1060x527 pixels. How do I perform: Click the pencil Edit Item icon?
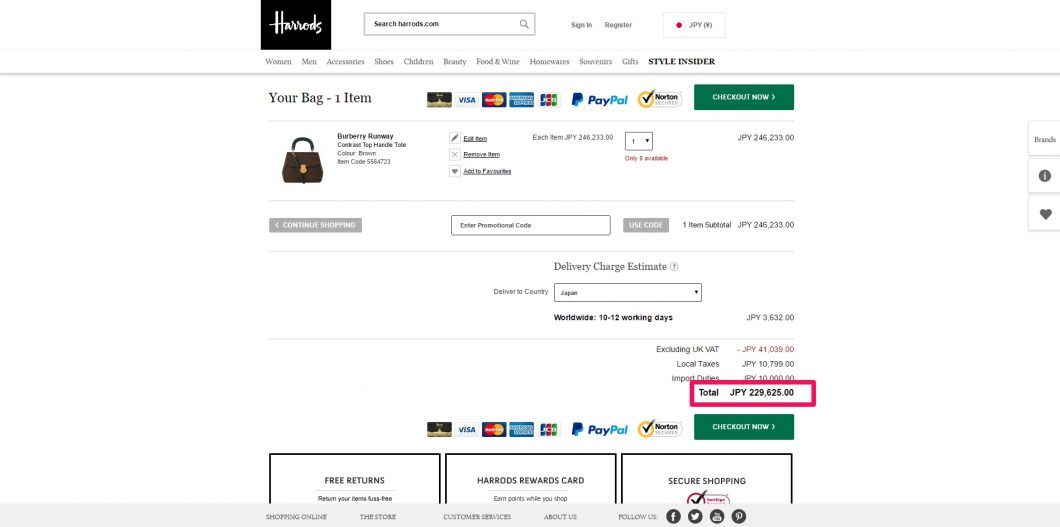click(x=455, y=138)
